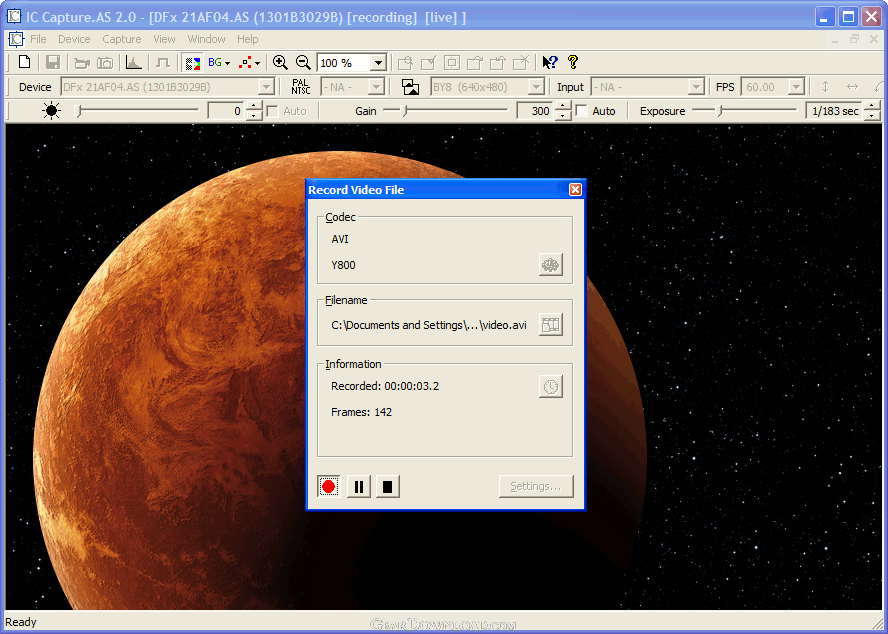Viewport: 888px width, 634px height.
Task: Increase brightness with the up stepper arrow
Action: click(254, 106)
